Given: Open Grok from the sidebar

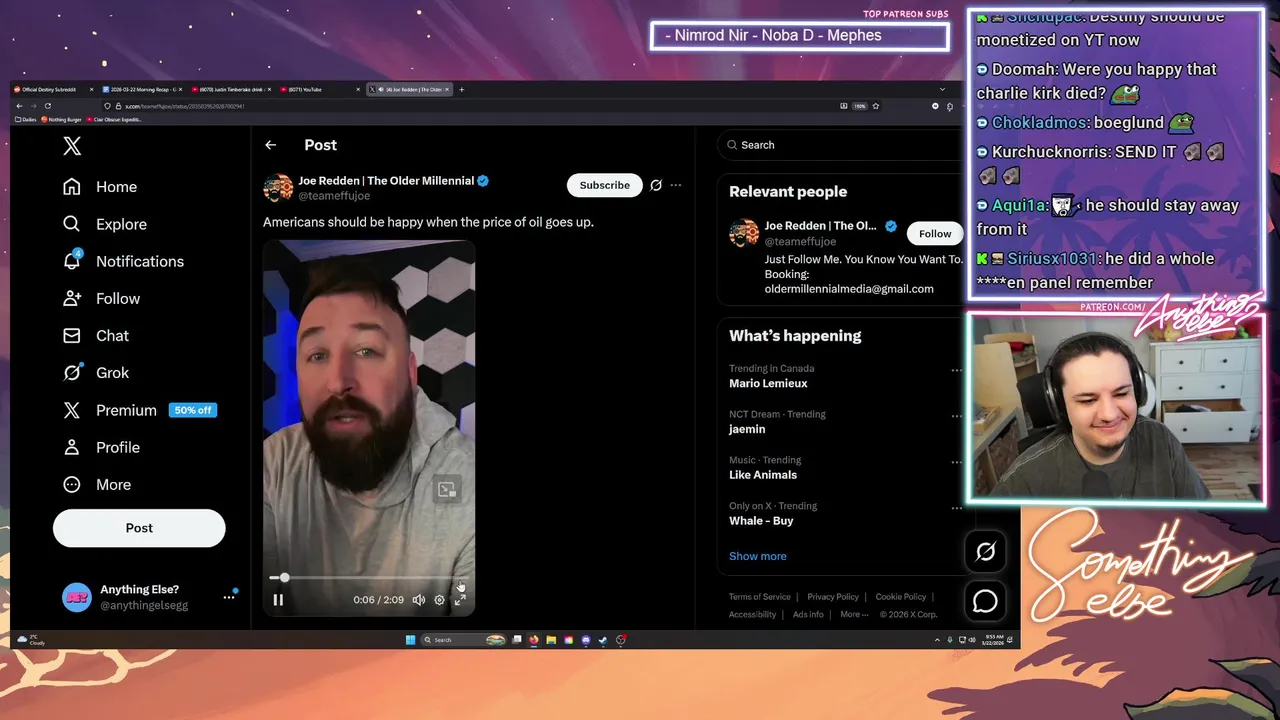Looking at the screenshot, I should (x=96, y=372).
